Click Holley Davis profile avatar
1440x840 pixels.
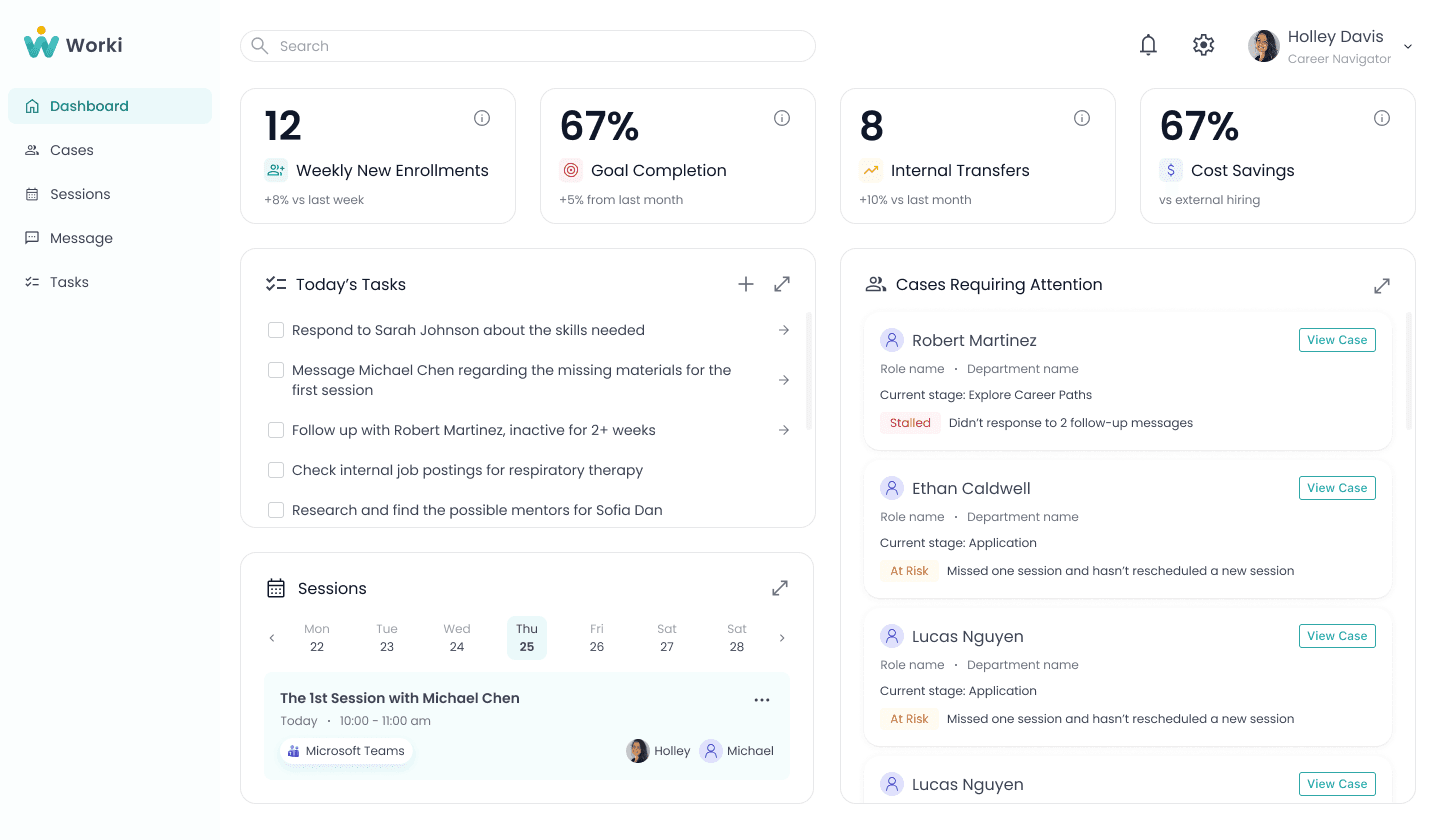(1264, 46)
